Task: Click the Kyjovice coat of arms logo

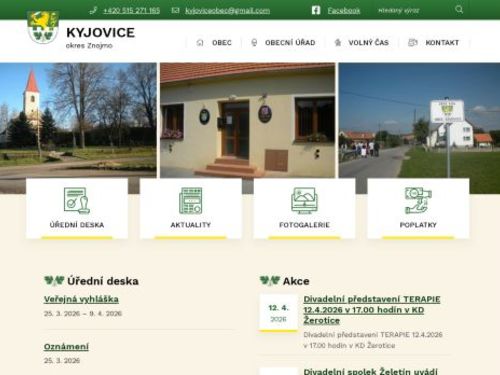Action: (x=43, y=27)
